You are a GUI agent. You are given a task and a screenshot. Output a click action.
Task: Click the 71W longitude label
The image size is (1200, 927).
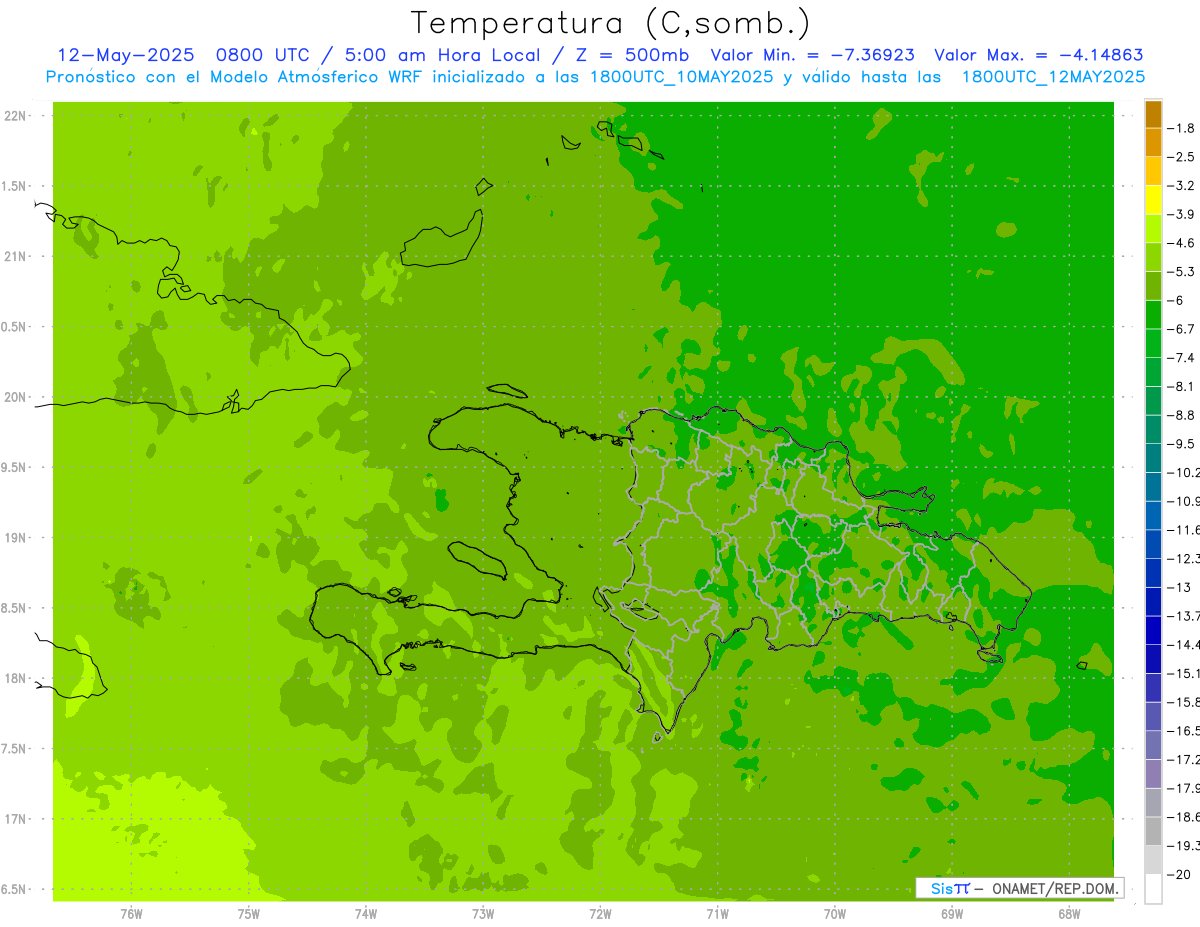717,914
